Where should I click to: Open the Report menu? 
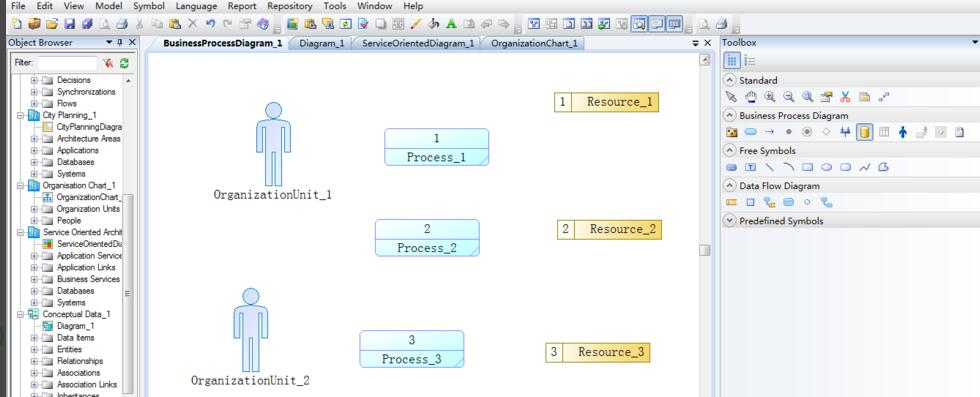[x=242, y=6]
